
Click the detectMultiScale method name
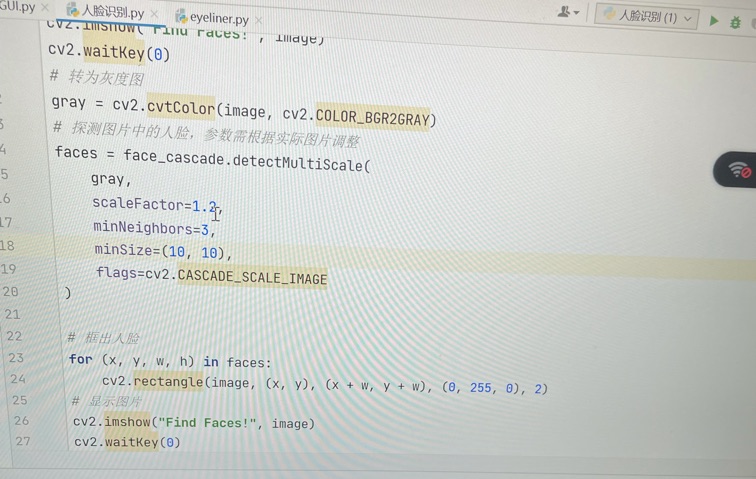(298, 163)
